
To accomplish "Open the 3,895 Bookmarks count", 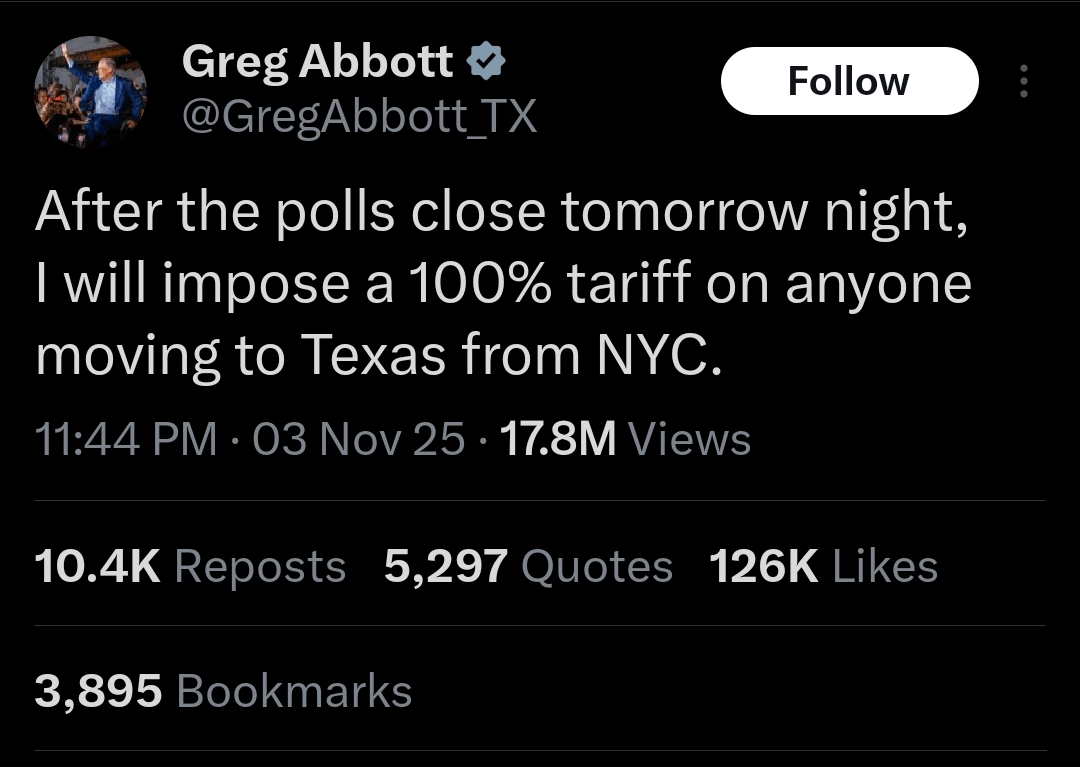I will click(223, 691).
